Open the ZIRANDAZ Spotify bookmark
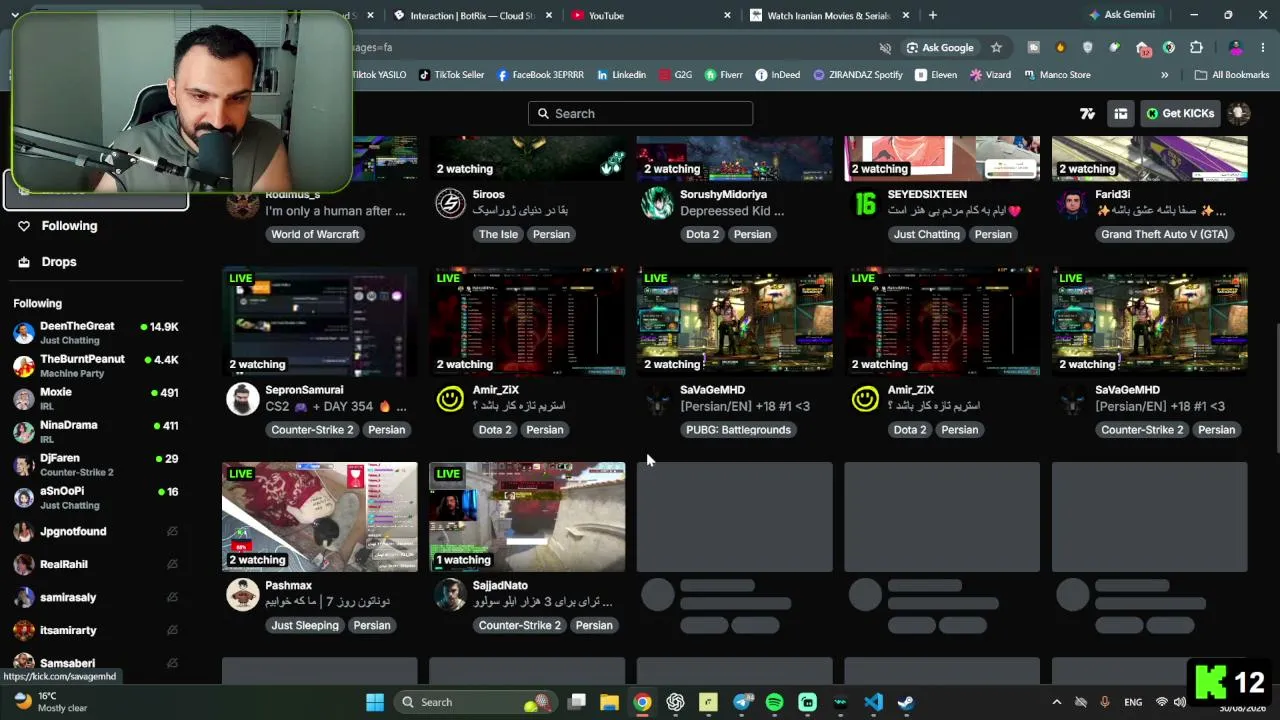 point(858,75)
